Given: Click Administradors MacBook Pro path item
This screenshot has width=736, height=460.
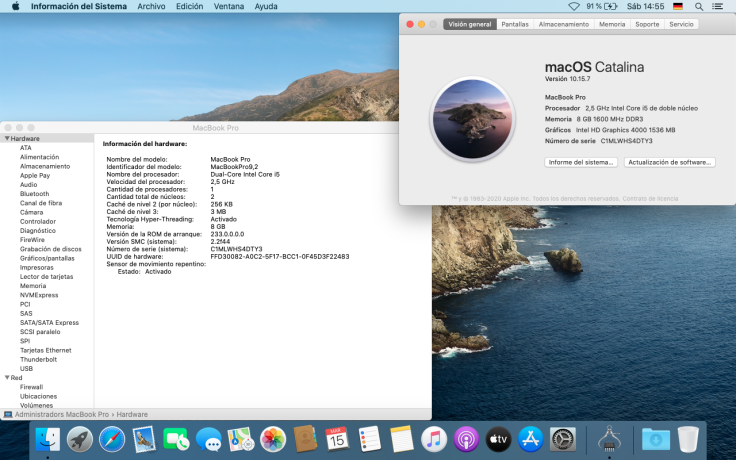Looking at the screenshot, I should coord(61,414).
